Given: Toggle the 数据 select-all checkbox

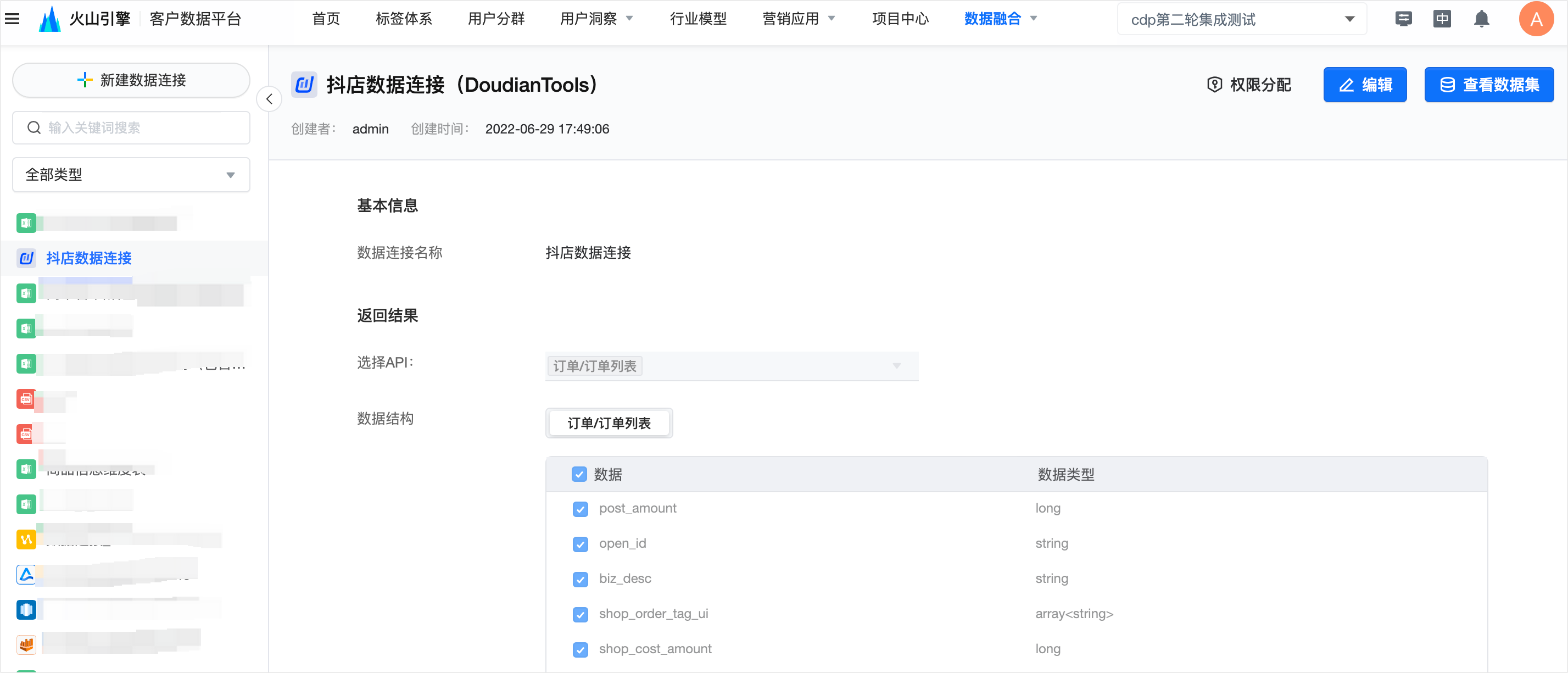Looking at the screenshot, I should [579, 475].
